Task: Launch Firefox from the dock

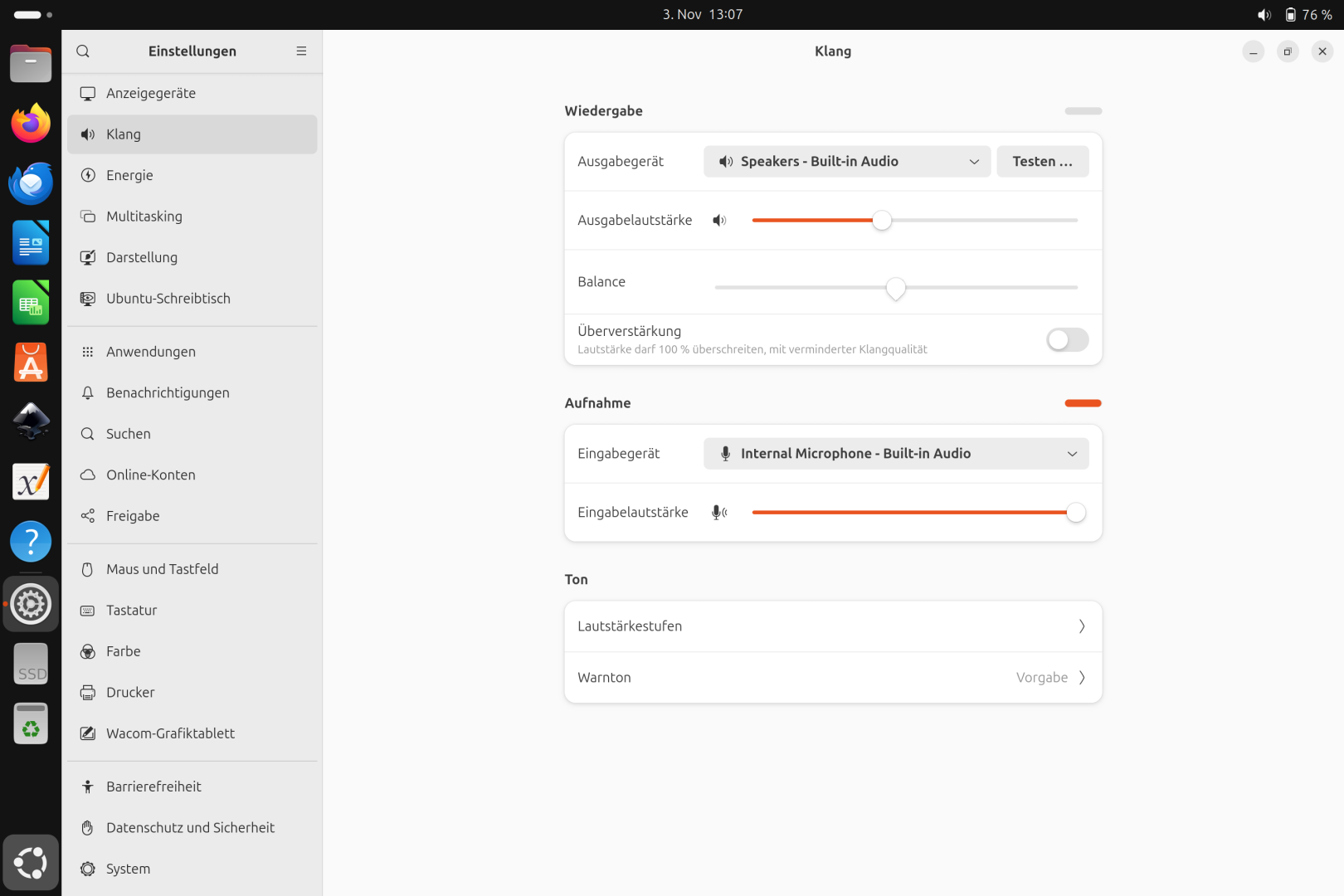Action: pyautogui.click(x=31, y=124)
